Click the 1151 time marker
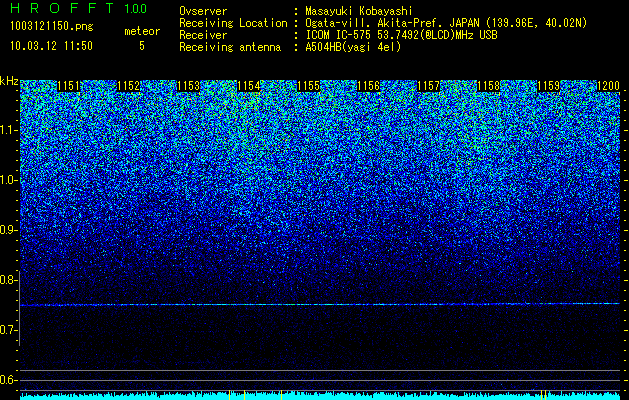 click(x=69, y=86)
